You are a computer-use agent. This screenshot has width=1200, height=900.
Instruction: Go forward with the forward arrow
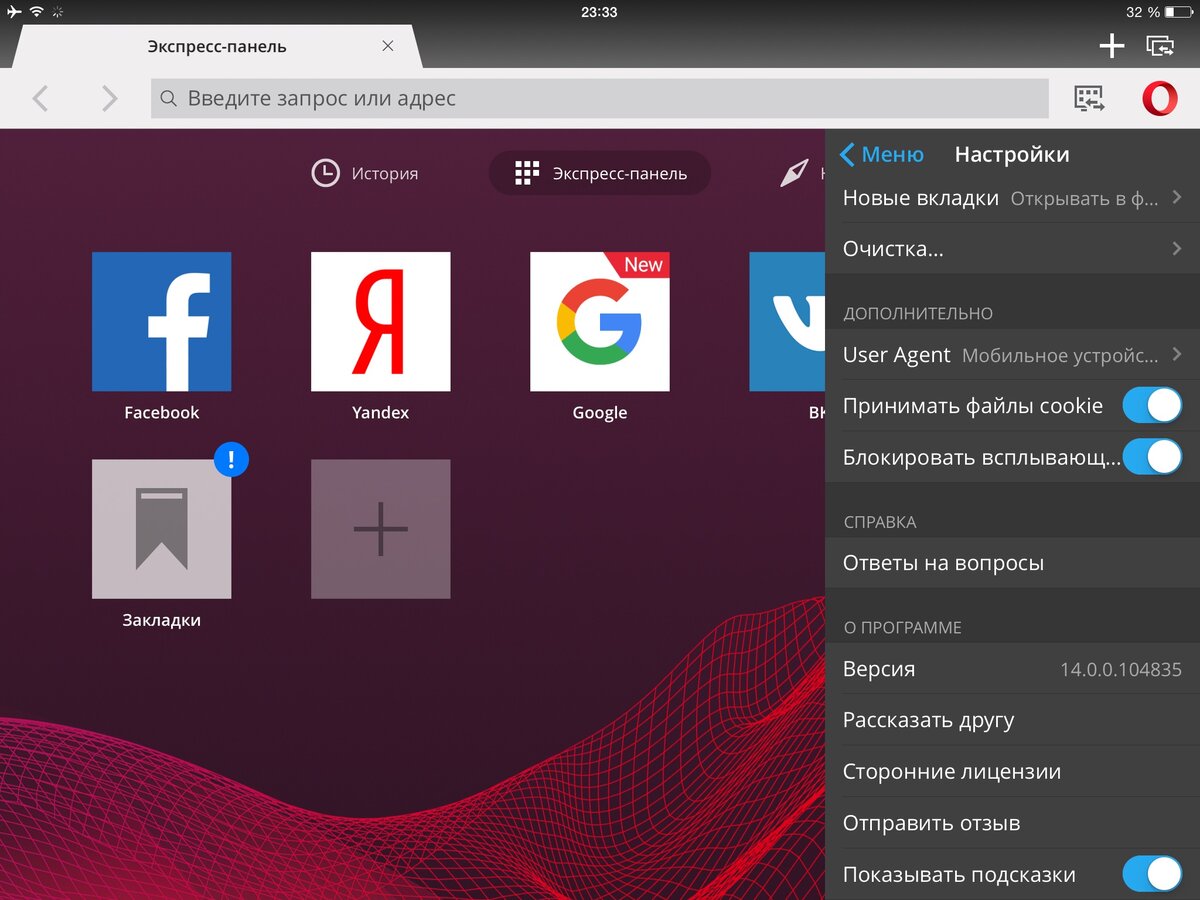pyautogui.click(x=109, y=98)
